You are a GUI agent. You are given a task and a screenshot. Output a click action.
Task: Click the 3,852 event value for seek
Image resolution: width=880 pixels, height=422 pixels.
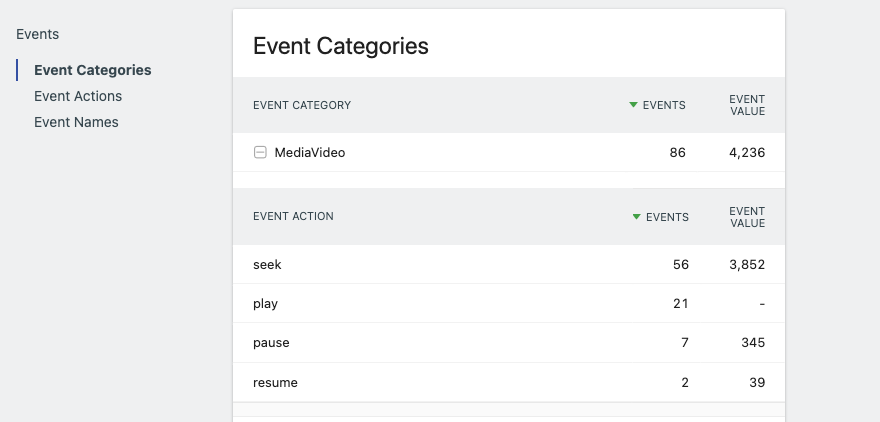click(x=747, y=265)
